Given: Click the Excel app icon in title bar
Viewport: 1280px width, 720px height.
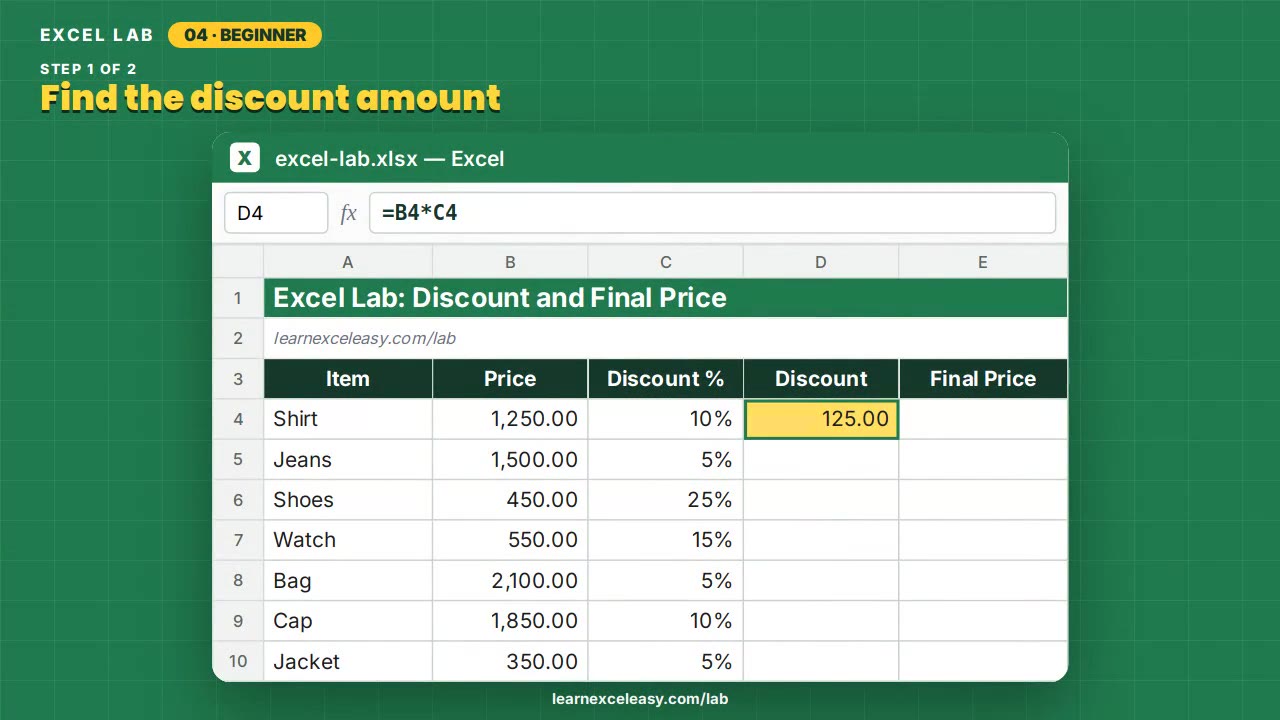Looking at the screenshot, I should point(244,158).
